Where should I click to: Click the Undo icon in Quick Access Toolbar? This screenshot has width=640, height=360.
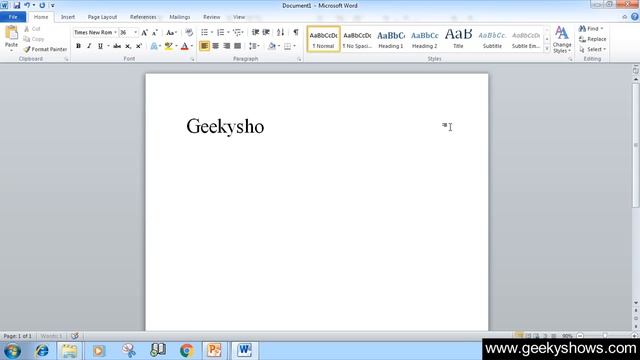click(27, 5)
